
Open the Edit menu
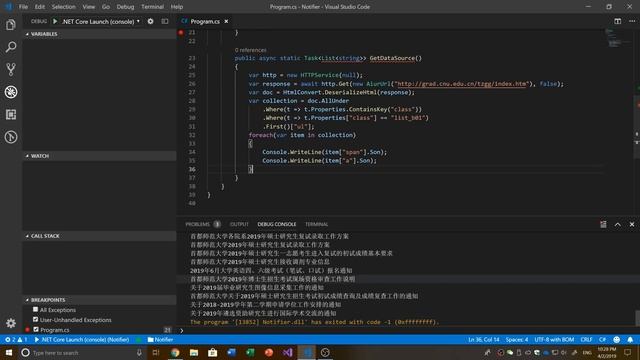[x=40, y=7]
